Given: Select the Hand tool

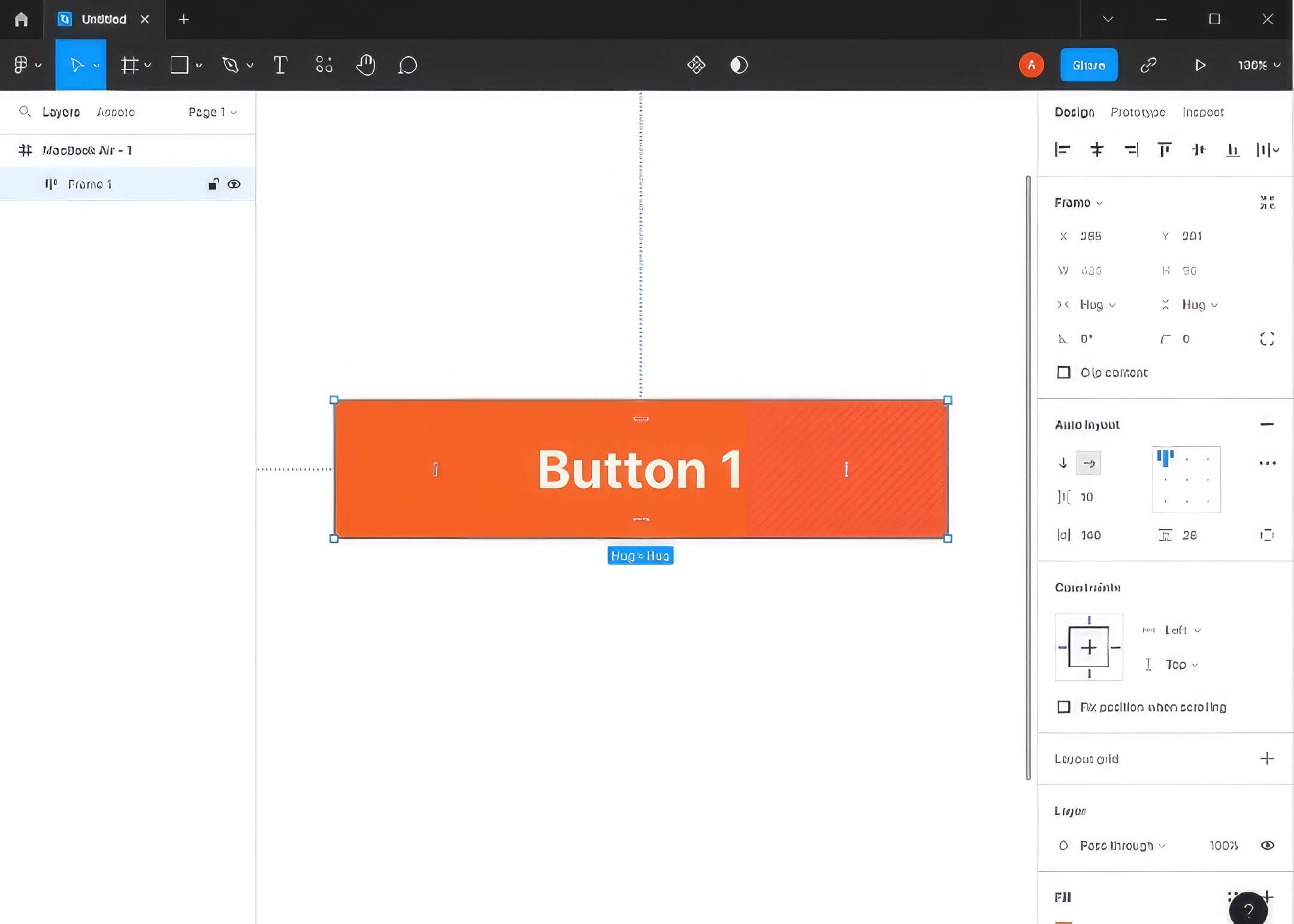Looking at the screenshot, I should coord(365,65).
